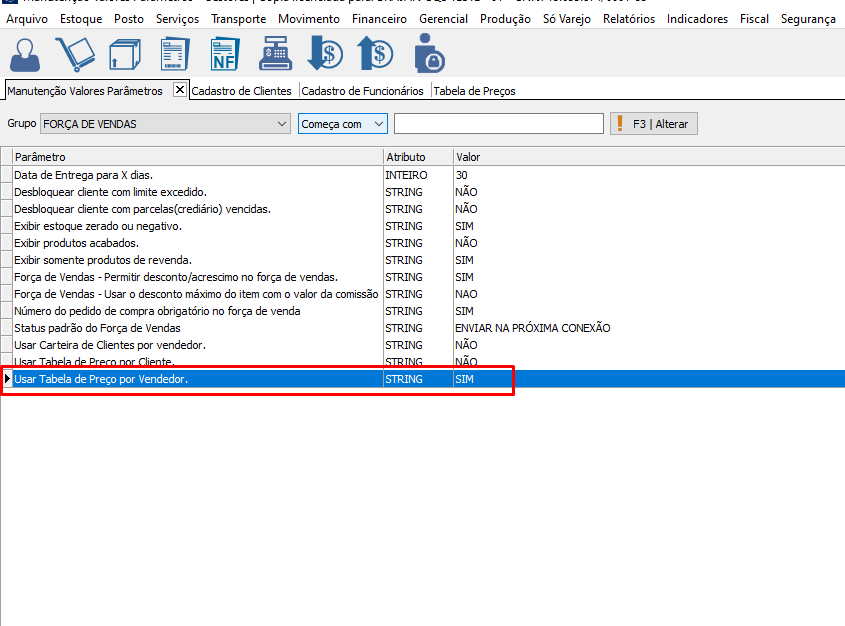Open the NF invoice icon
The height and width of the screenshot is (626, 845).
point(225,53)
